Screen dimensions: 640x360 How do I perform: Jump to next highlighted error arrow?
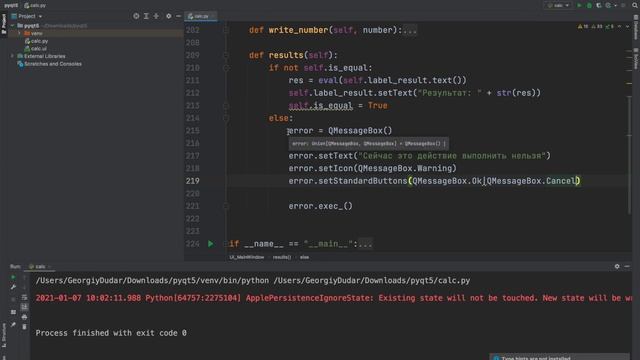click(x=627, y=27)
